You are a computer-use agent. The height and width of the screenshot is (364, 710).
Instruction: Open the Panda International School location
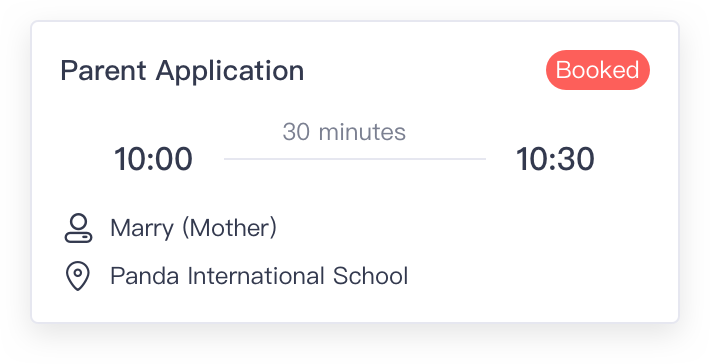coord(259,276)
